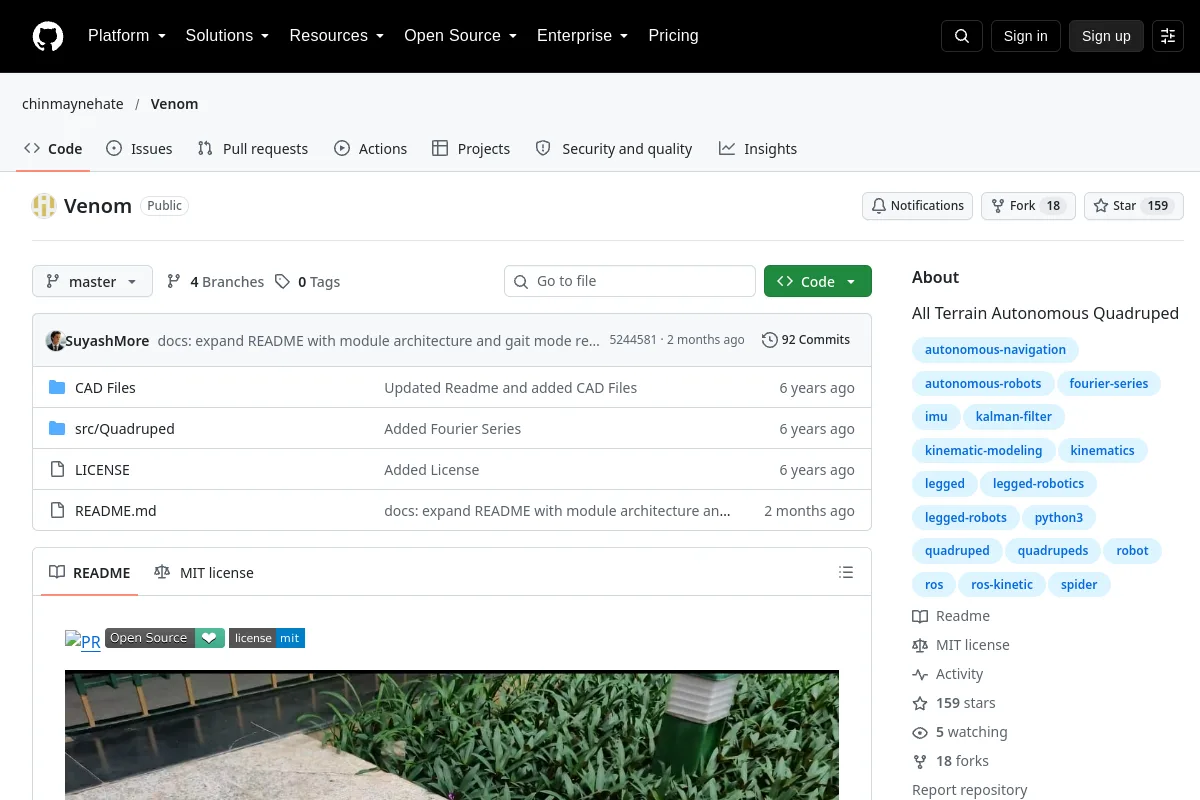Open the README outline list icon
Screen dimensions: 1200x800
point(846,573)
